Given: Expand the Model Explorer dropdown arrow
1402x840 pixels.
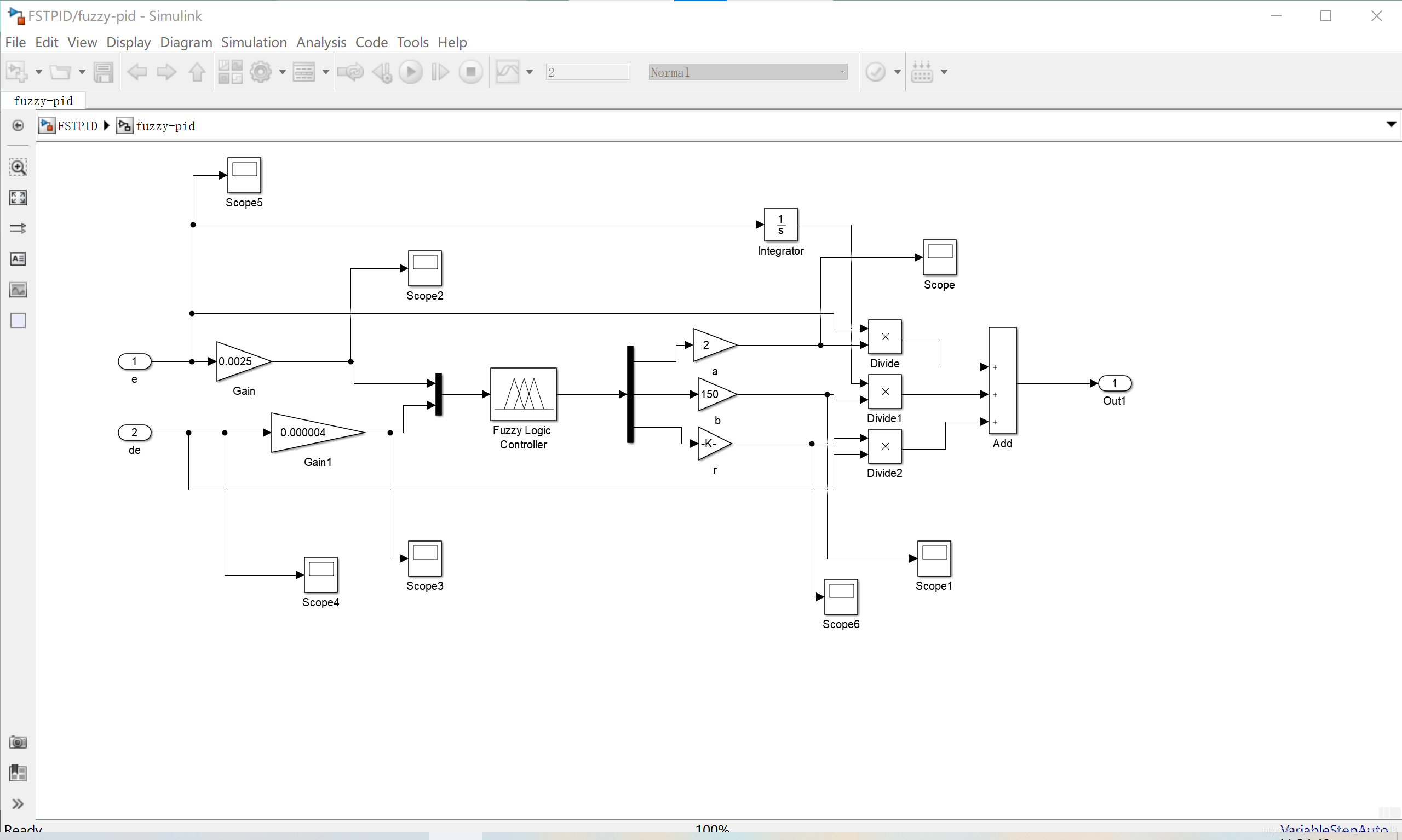Looking at the screenshot, I should [x=325, y=72].
